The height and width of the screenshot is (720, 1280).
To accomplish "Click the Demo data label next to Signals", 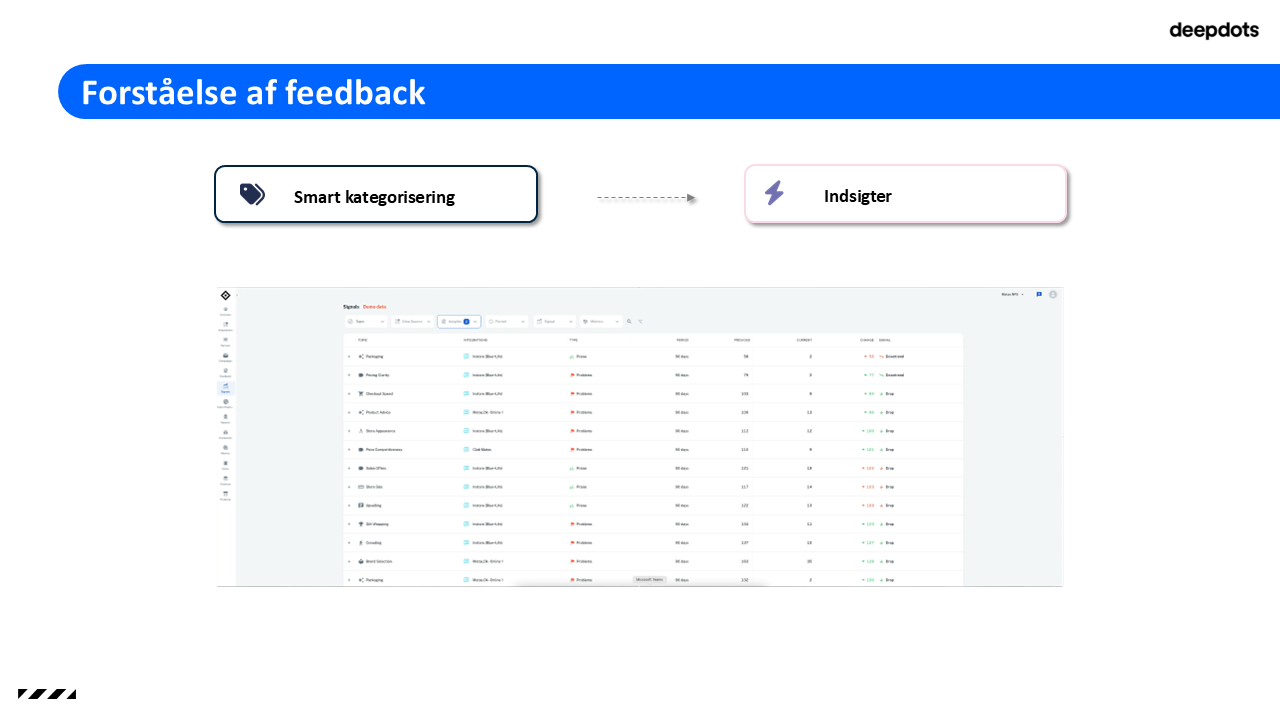I will point(374,306).
